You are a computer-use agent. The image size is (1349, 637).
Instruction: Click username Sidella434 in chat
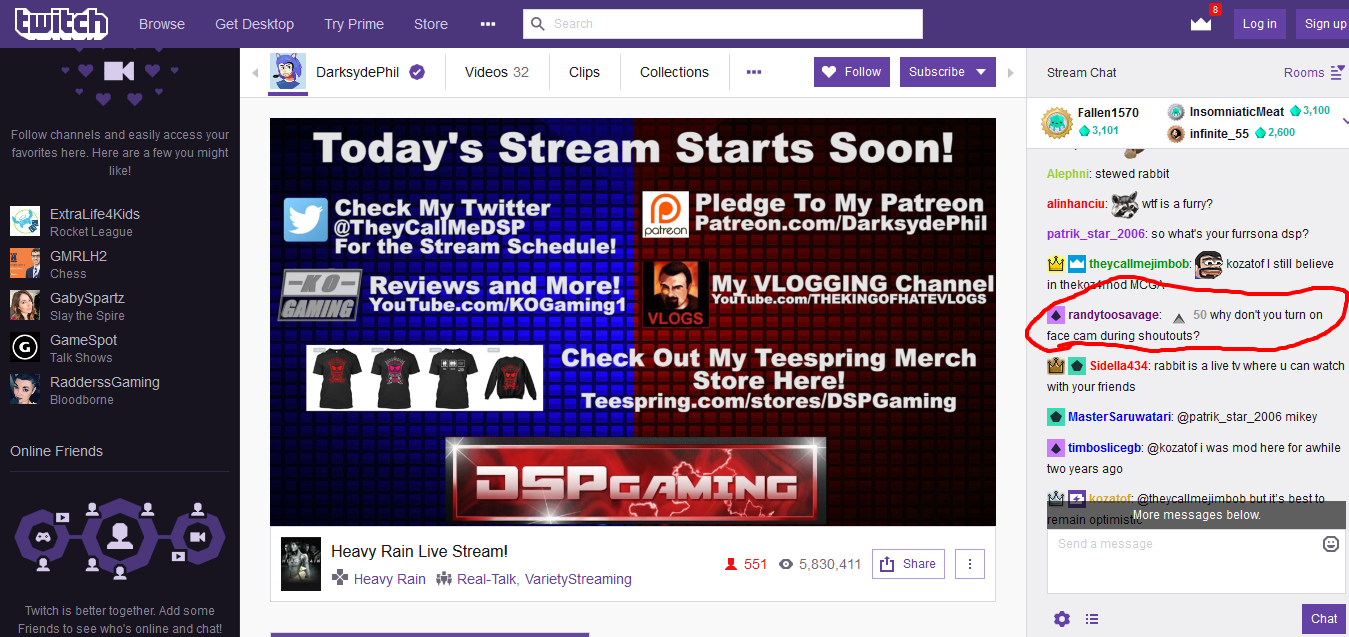(1118, 366)
